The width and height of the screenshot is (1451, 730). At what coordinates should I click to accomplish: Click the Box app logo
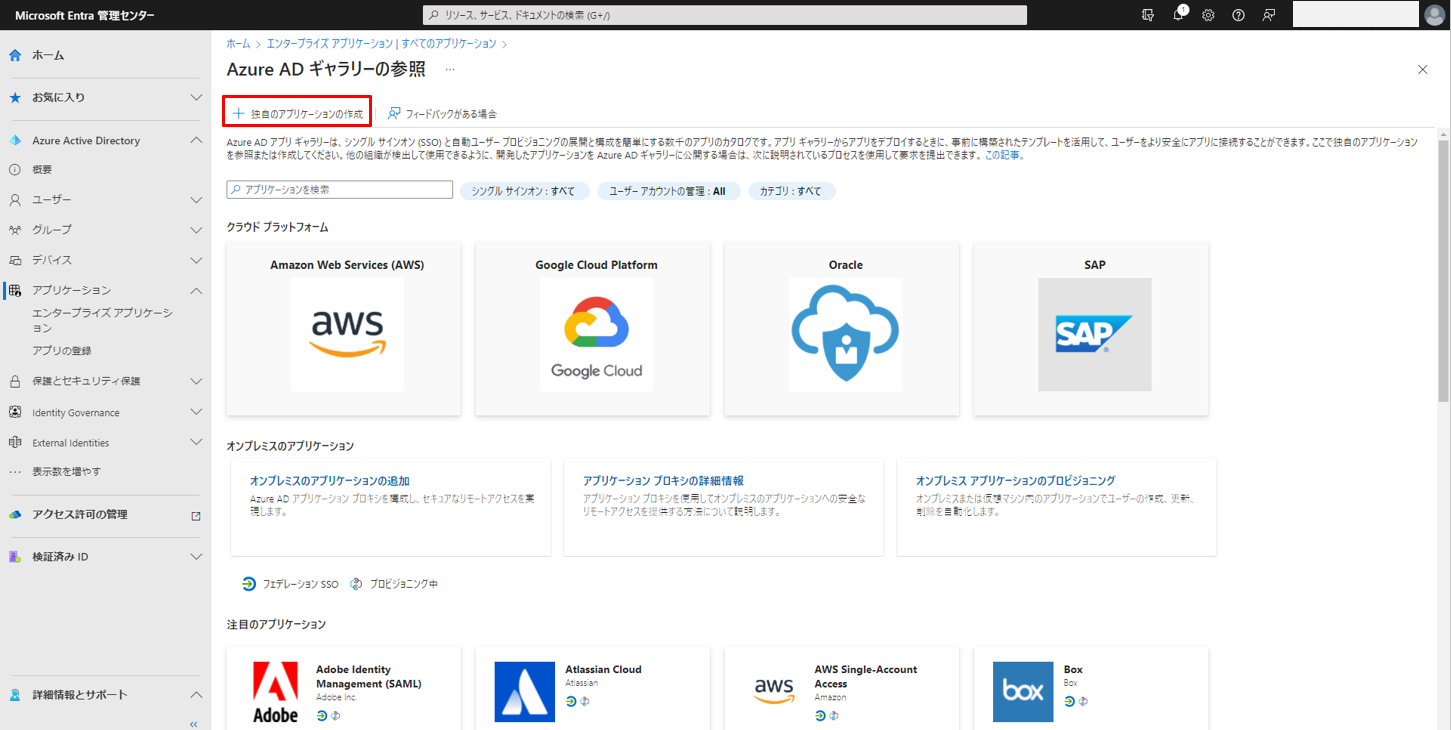coord(1023,692)
